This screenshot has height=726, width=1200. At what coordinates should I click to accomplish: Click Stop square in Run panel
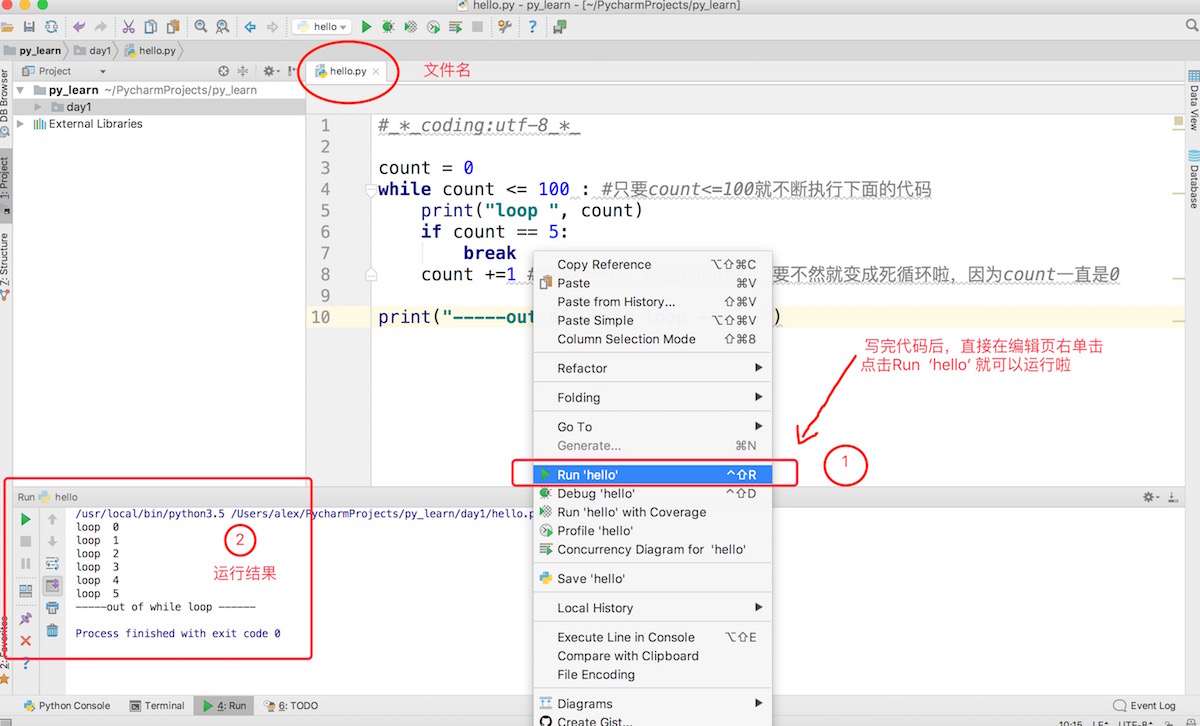(26, 541)
